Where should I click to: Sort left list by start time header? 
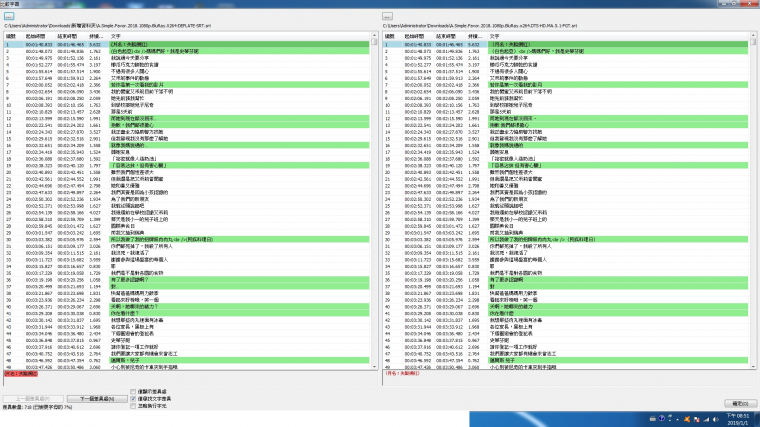40,36
